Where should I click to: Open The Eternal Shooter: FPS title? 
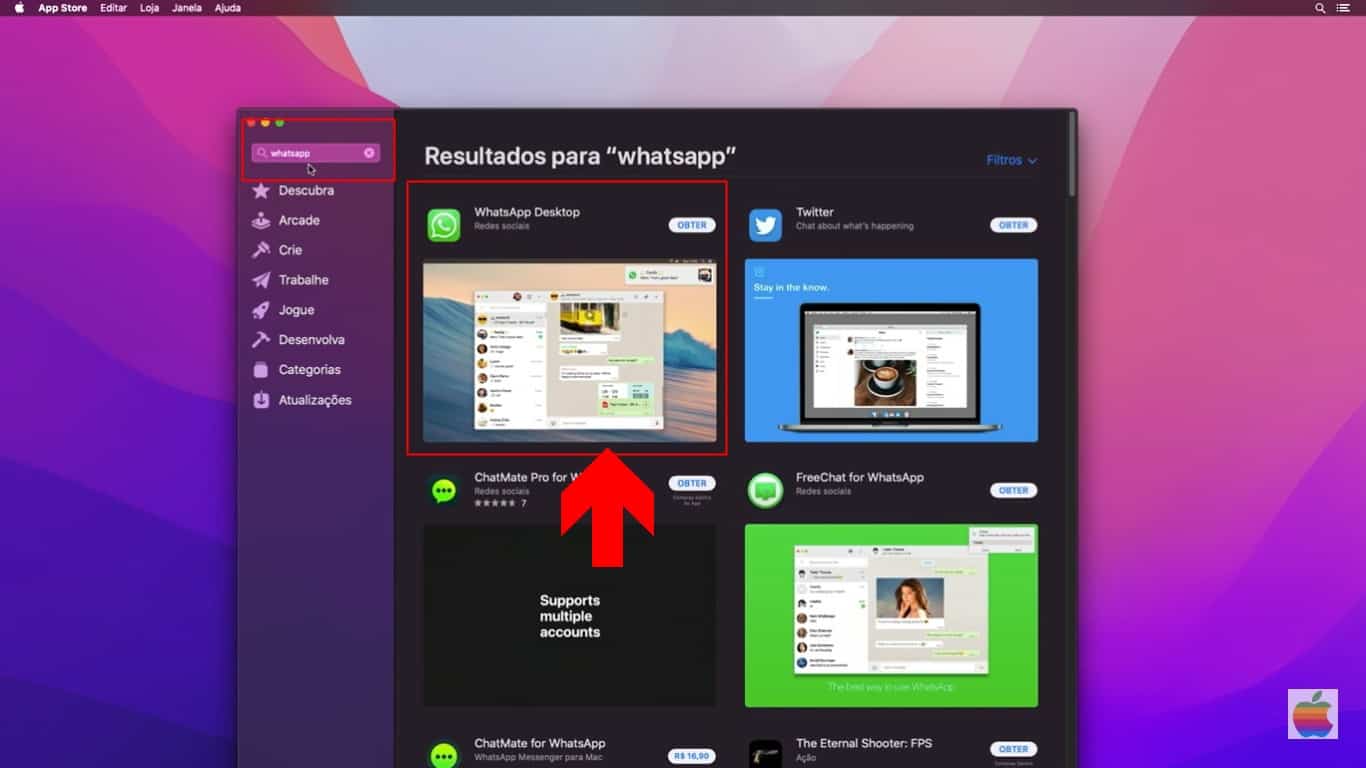(864, 743)
